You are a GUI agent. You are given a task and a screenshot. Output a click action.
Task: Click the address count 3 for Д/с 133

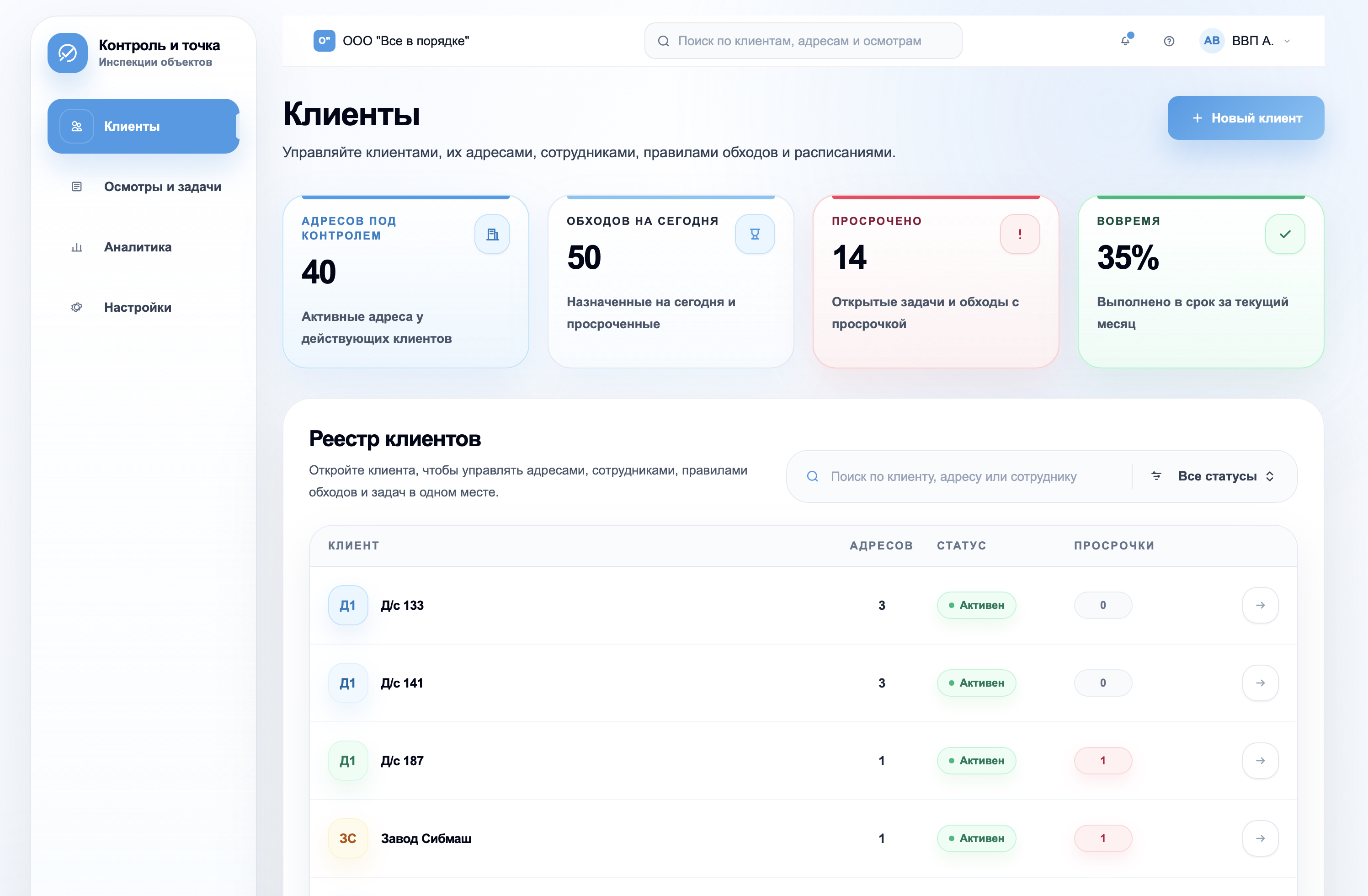tap(881, 605)
